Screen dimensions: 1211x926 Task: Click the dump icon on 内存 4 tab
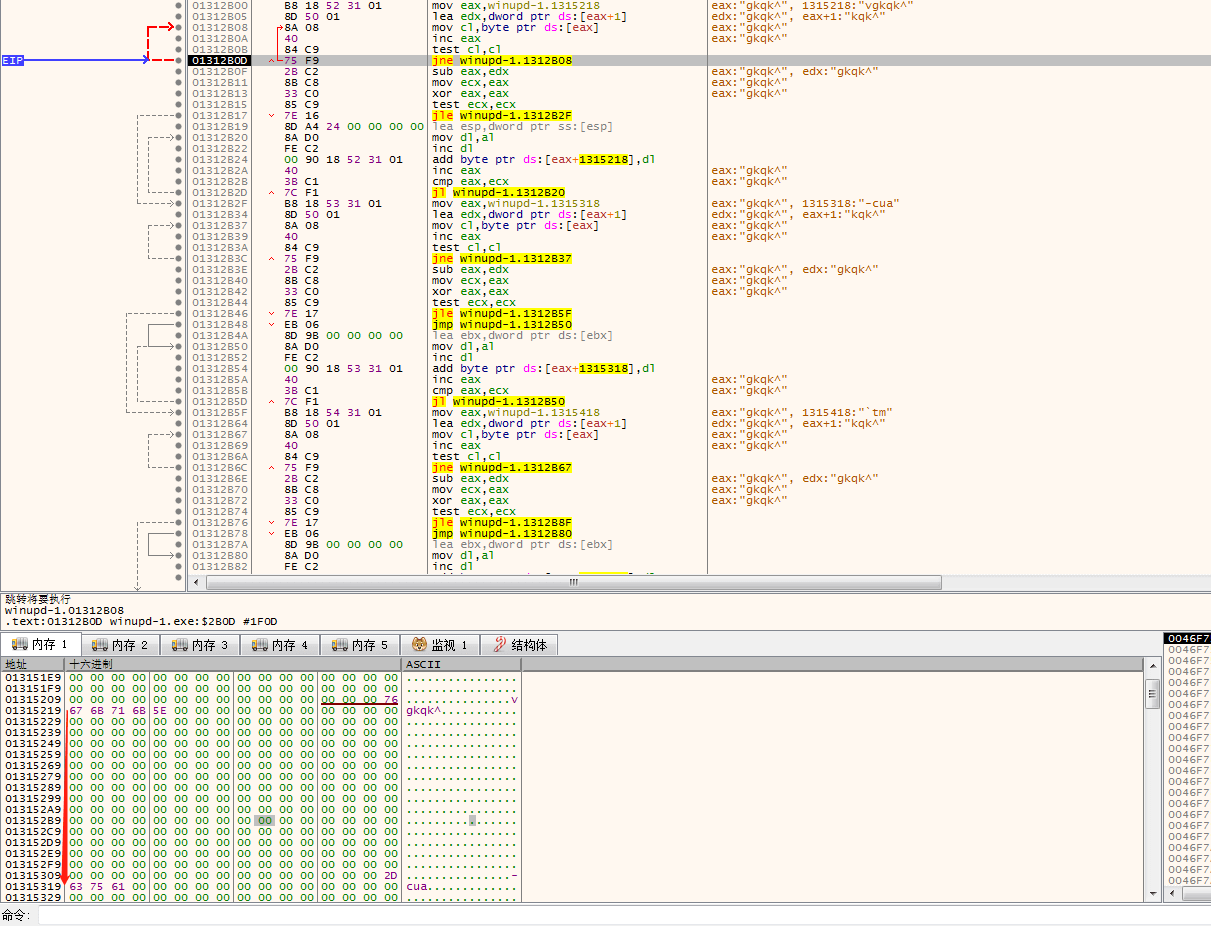[x=260, y=645]
